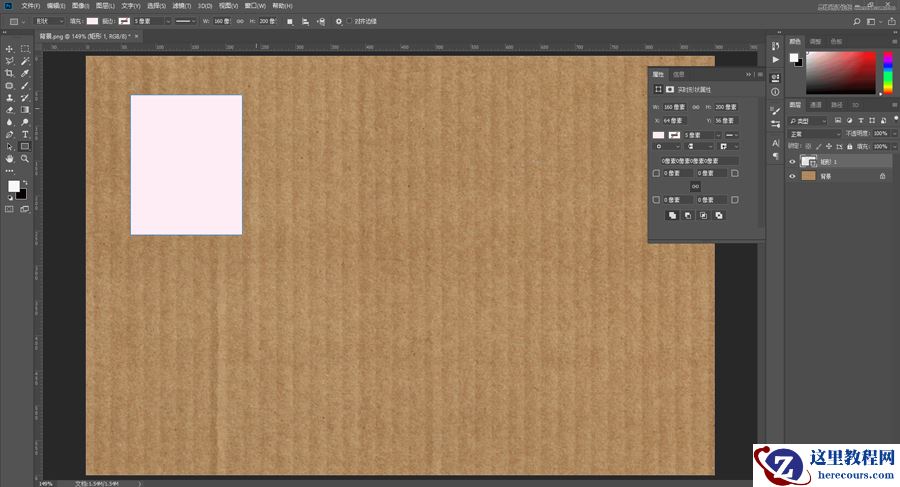This screenshot has width=900, height=487.
Task: Select the Crop tool
Action: pyautogui.click(x=10, y=73)
